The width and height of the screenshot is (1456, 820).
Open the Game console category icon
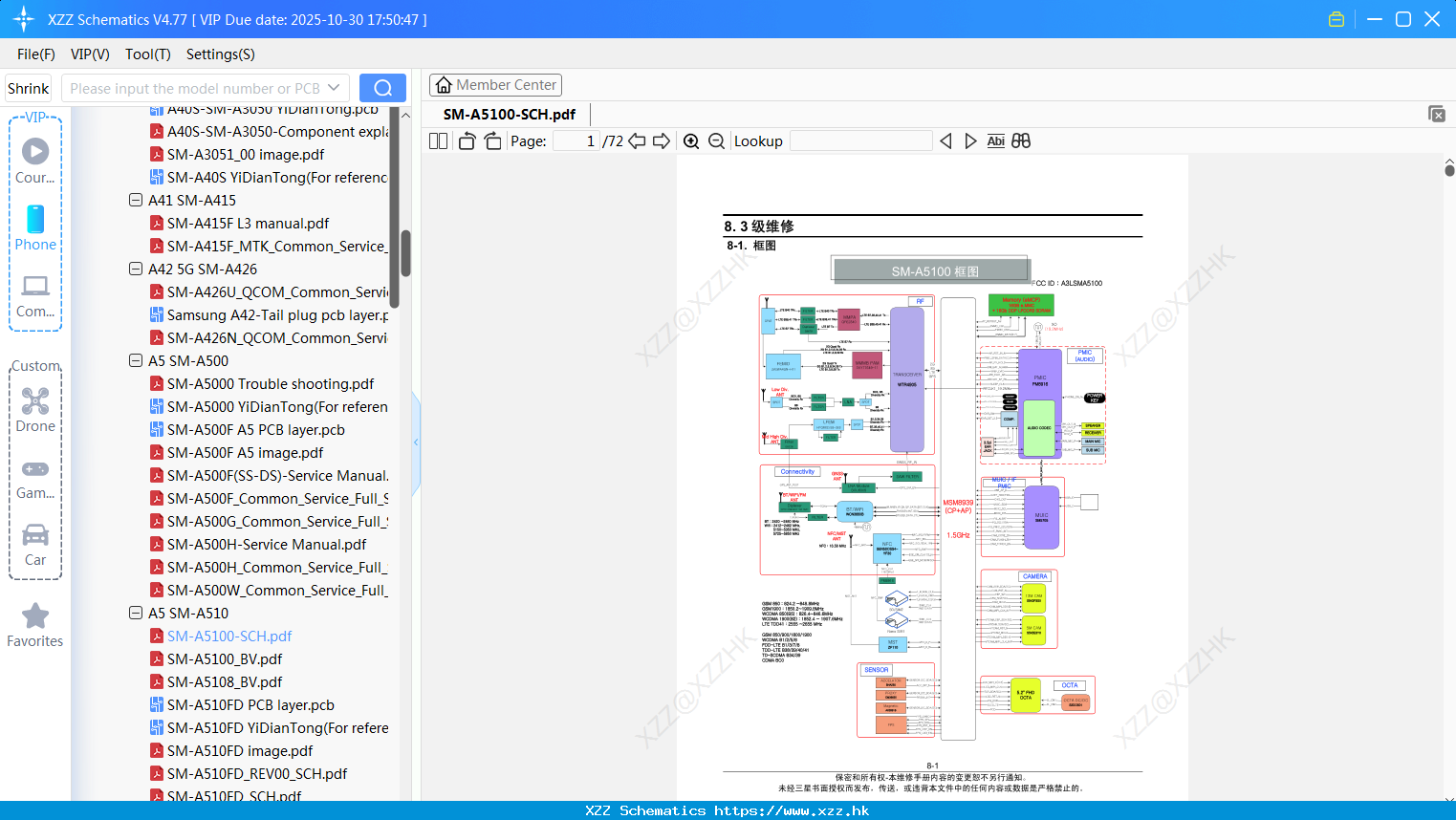[x=35, y=469]
